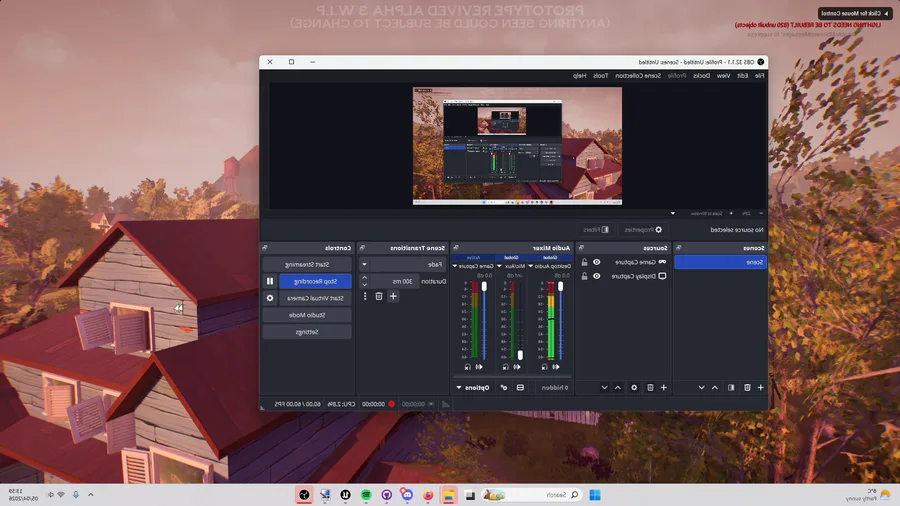The width and height of the screenshot is (900, 506).
Task: Toggle monitoring headphones for Game Capture audio
Action: click(467, 367)
